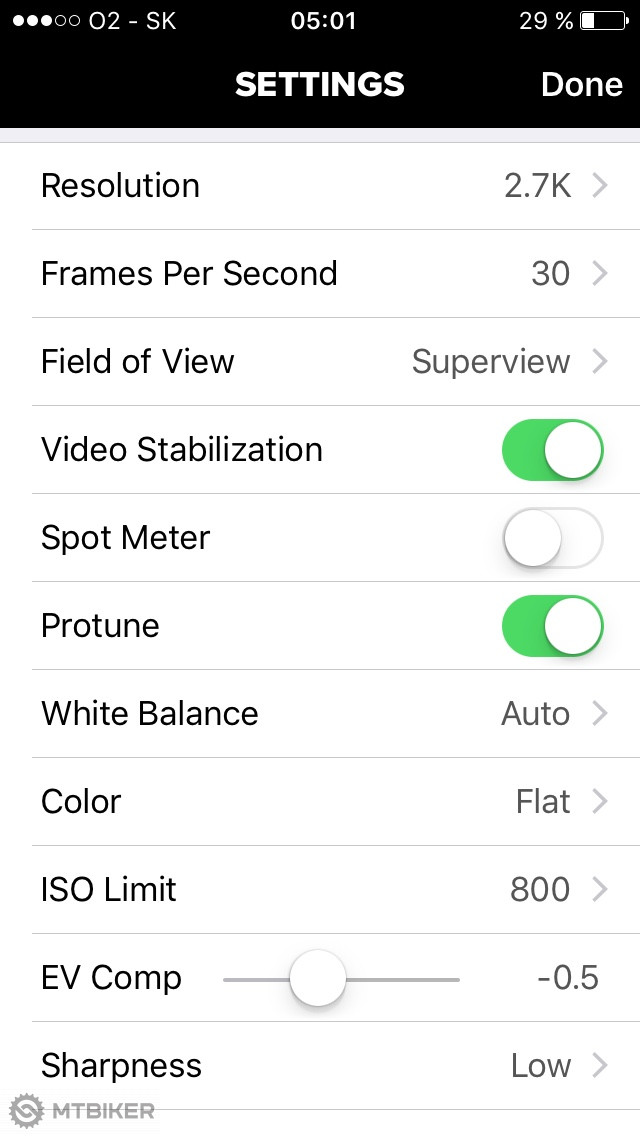
Task: Click the EV Comp slider knob
Action: [x=318, y=978]
